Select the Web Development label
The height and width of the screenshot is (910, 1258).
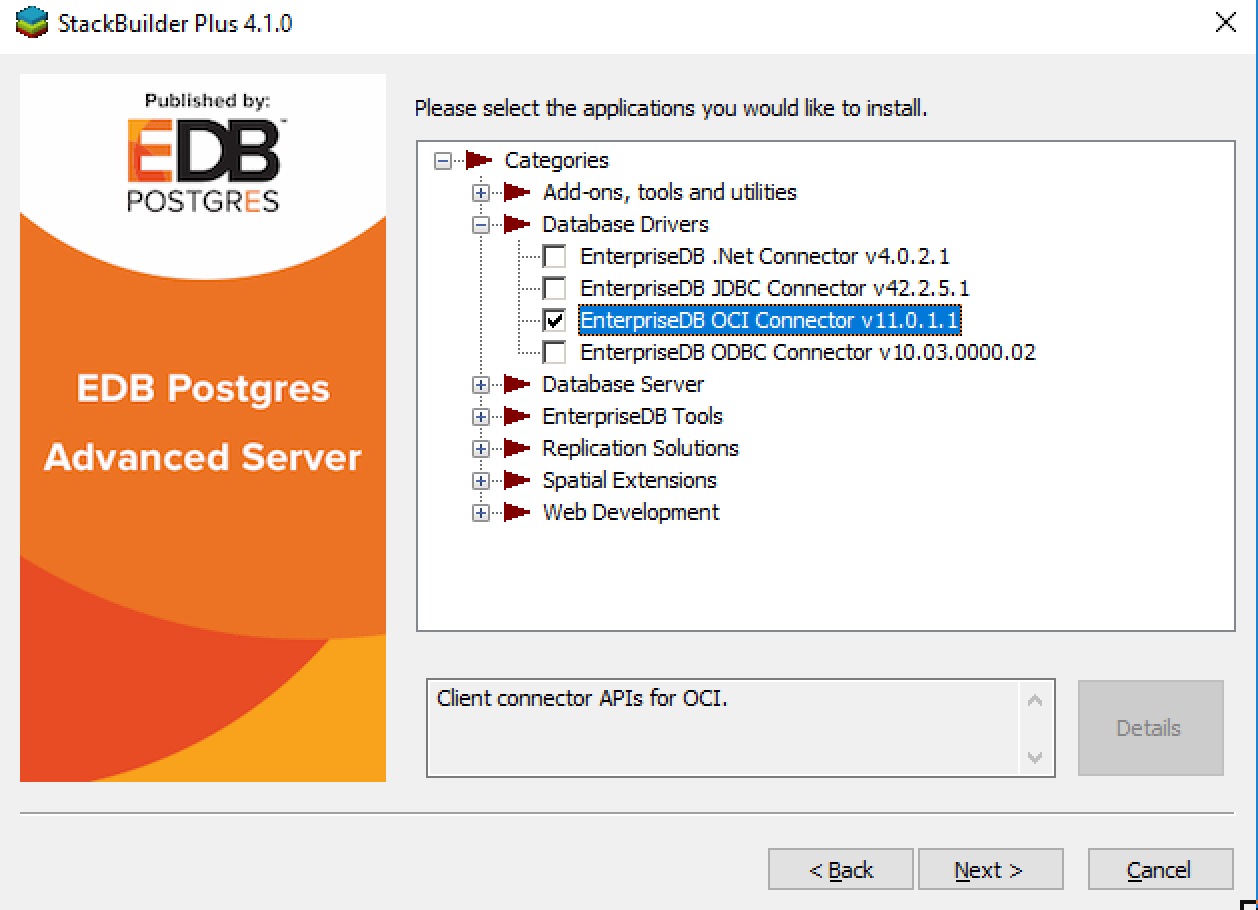pos(630,512)
